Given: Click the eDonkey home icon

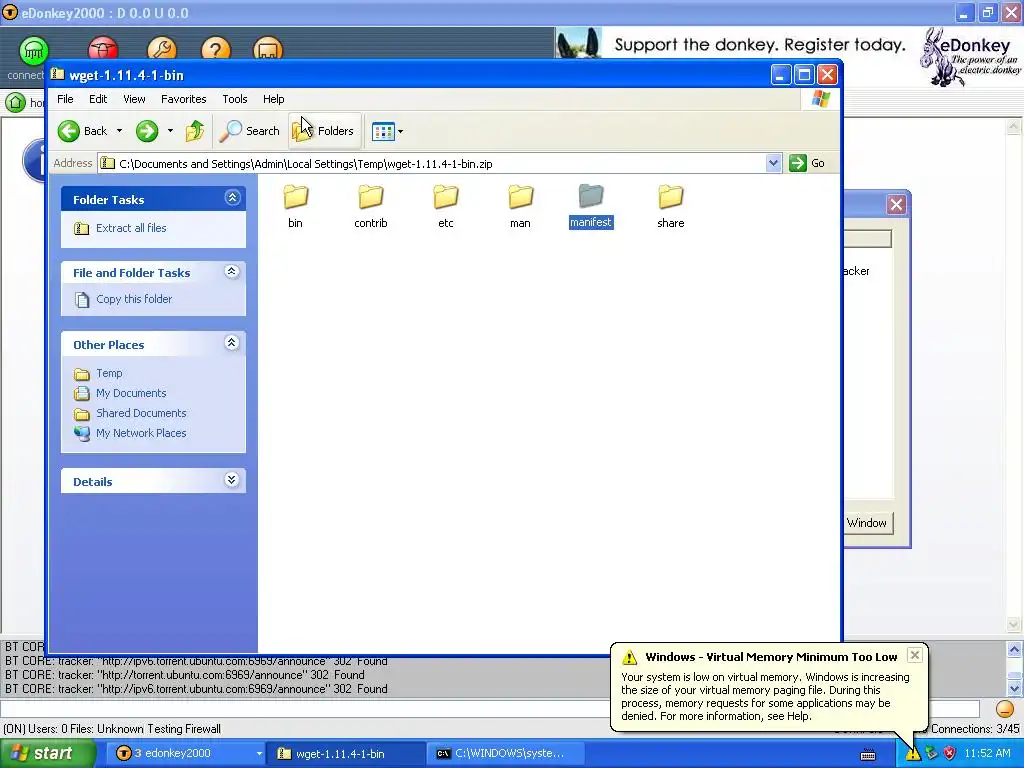Looking at the screenshot, I should click(16, 103).
